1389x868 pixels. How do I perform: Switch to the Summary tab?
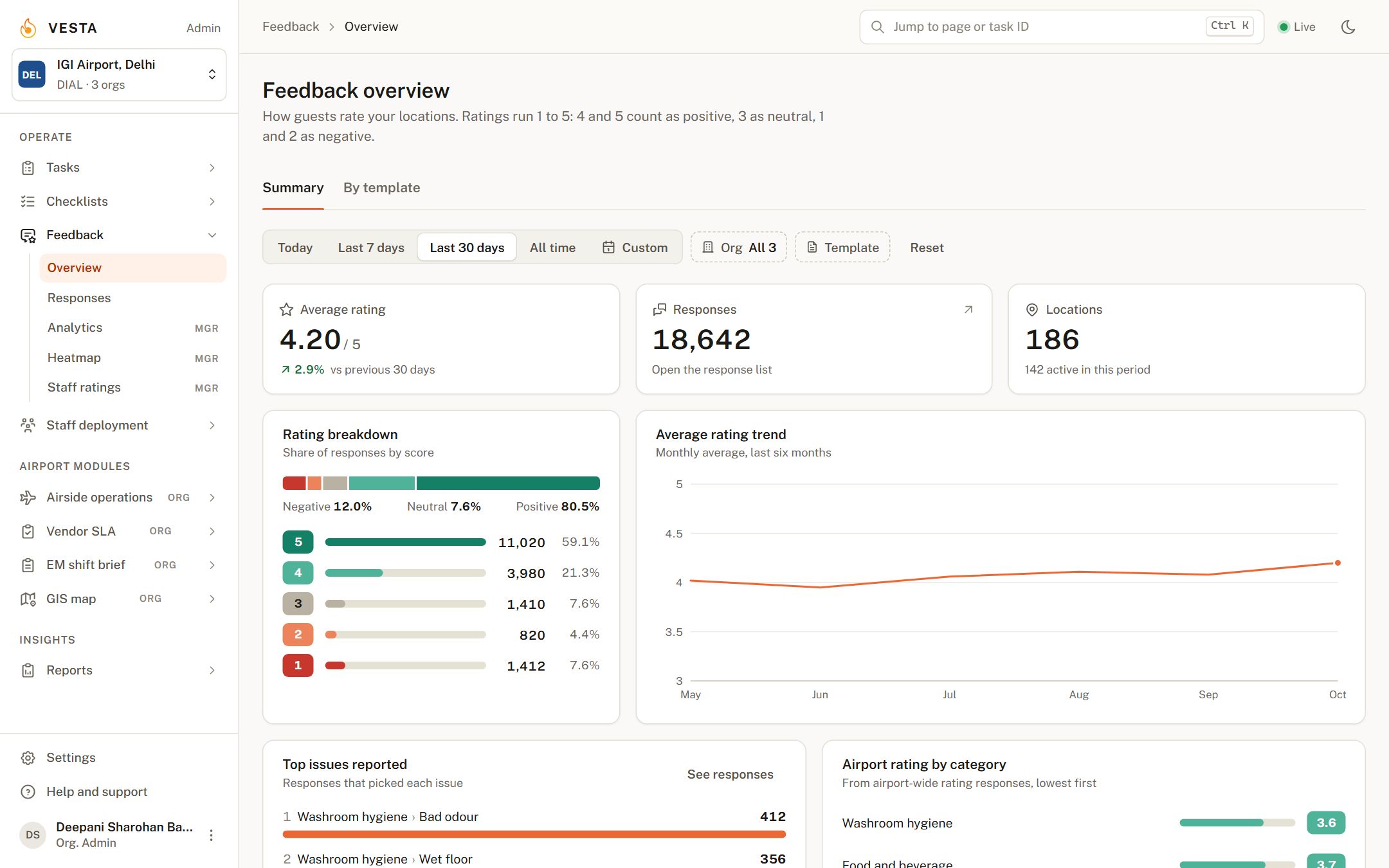tap(293, 188)
